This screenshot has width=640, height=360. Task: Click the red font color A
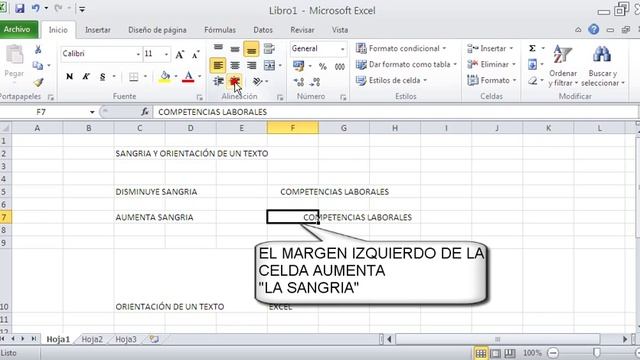click(x=188, y=77)
